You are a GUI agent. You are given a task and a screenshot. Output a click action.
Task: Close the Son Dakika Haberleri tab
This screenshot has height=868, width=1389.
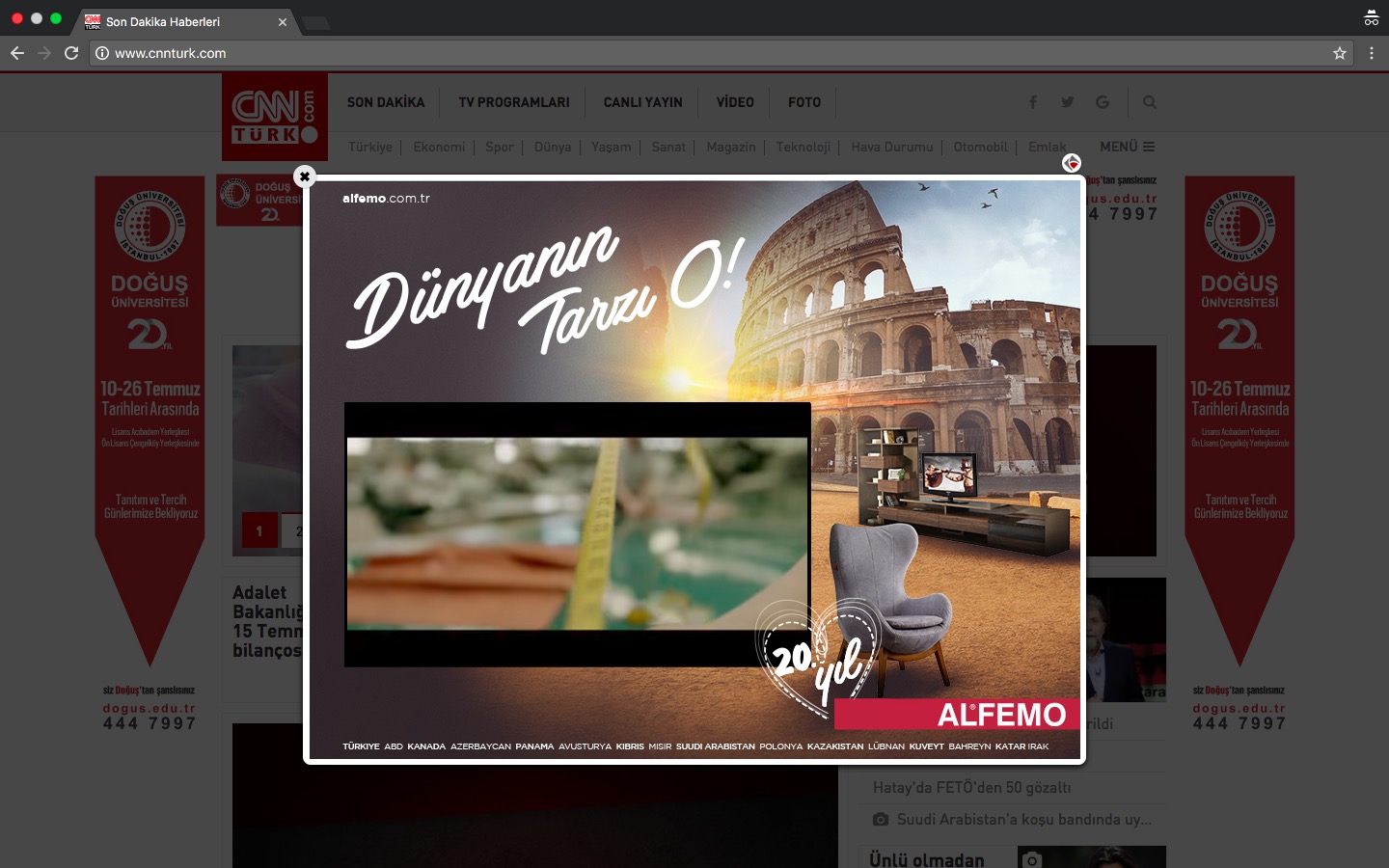click(283, 22)
